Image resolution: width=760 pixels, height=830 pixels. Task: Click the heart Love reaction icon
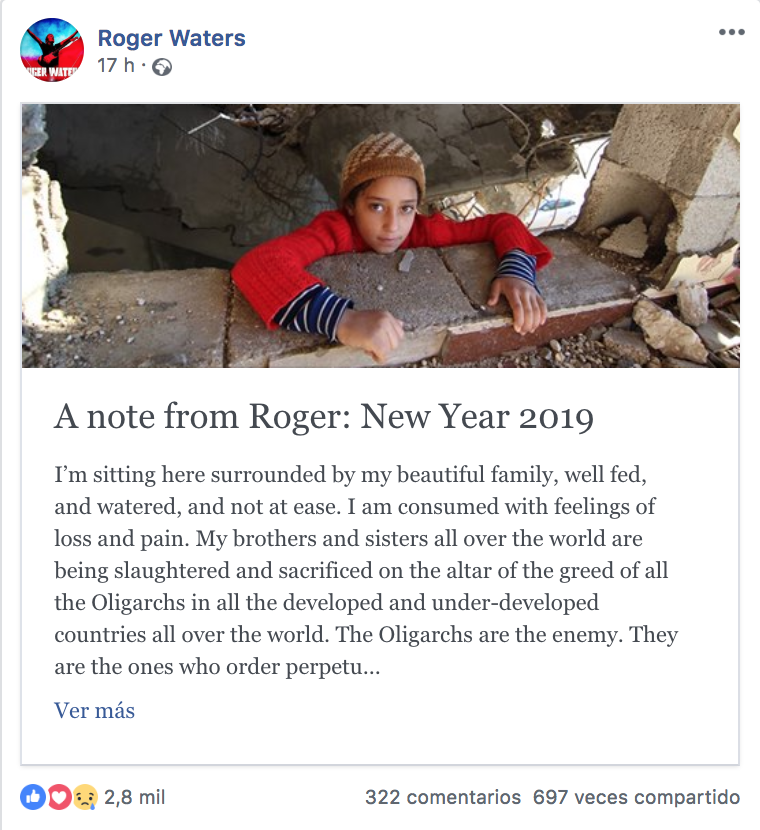[59, 797]
